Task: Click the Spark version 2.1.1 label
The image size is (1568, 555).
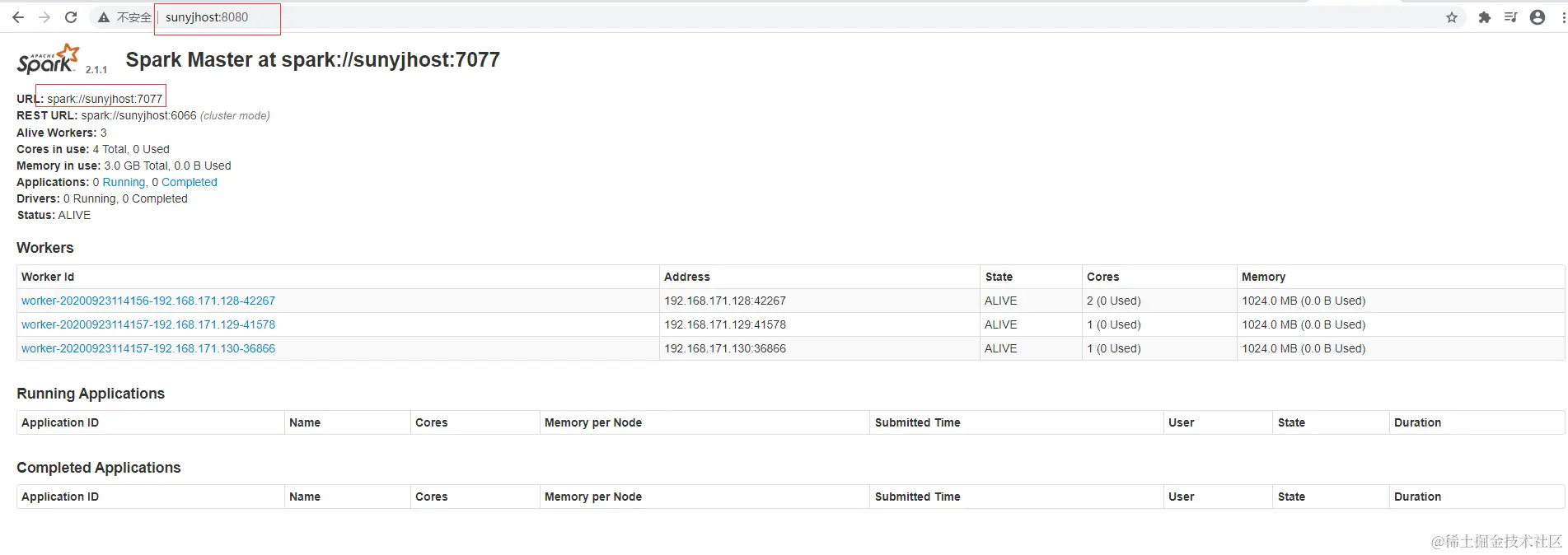Action: point(96,70)
